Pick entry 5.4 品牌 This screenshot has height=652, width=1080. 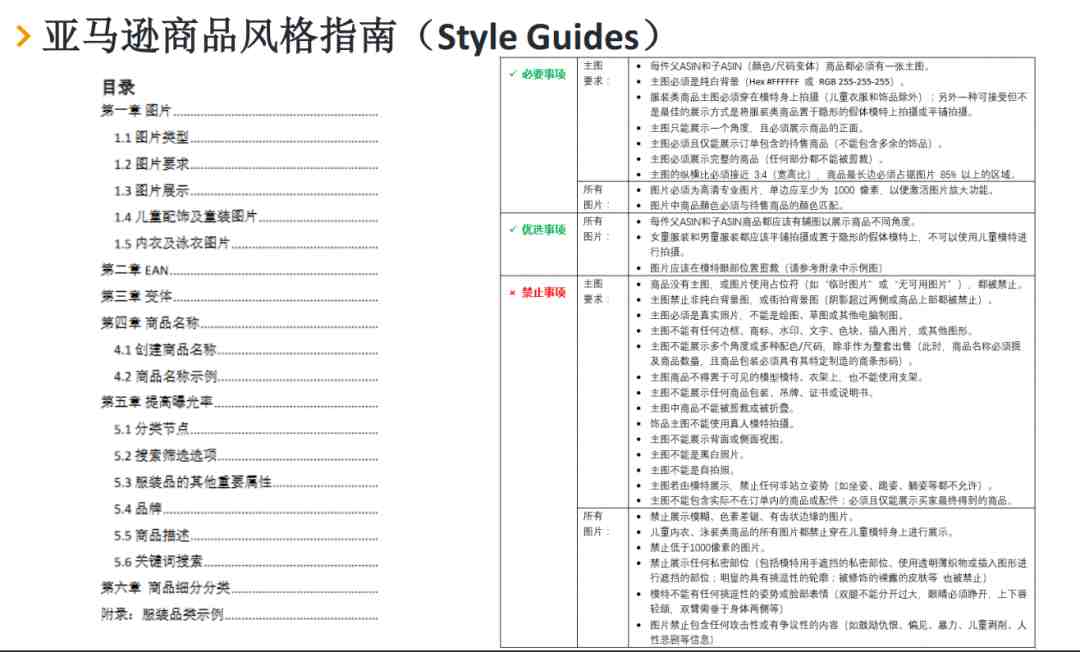246,508
